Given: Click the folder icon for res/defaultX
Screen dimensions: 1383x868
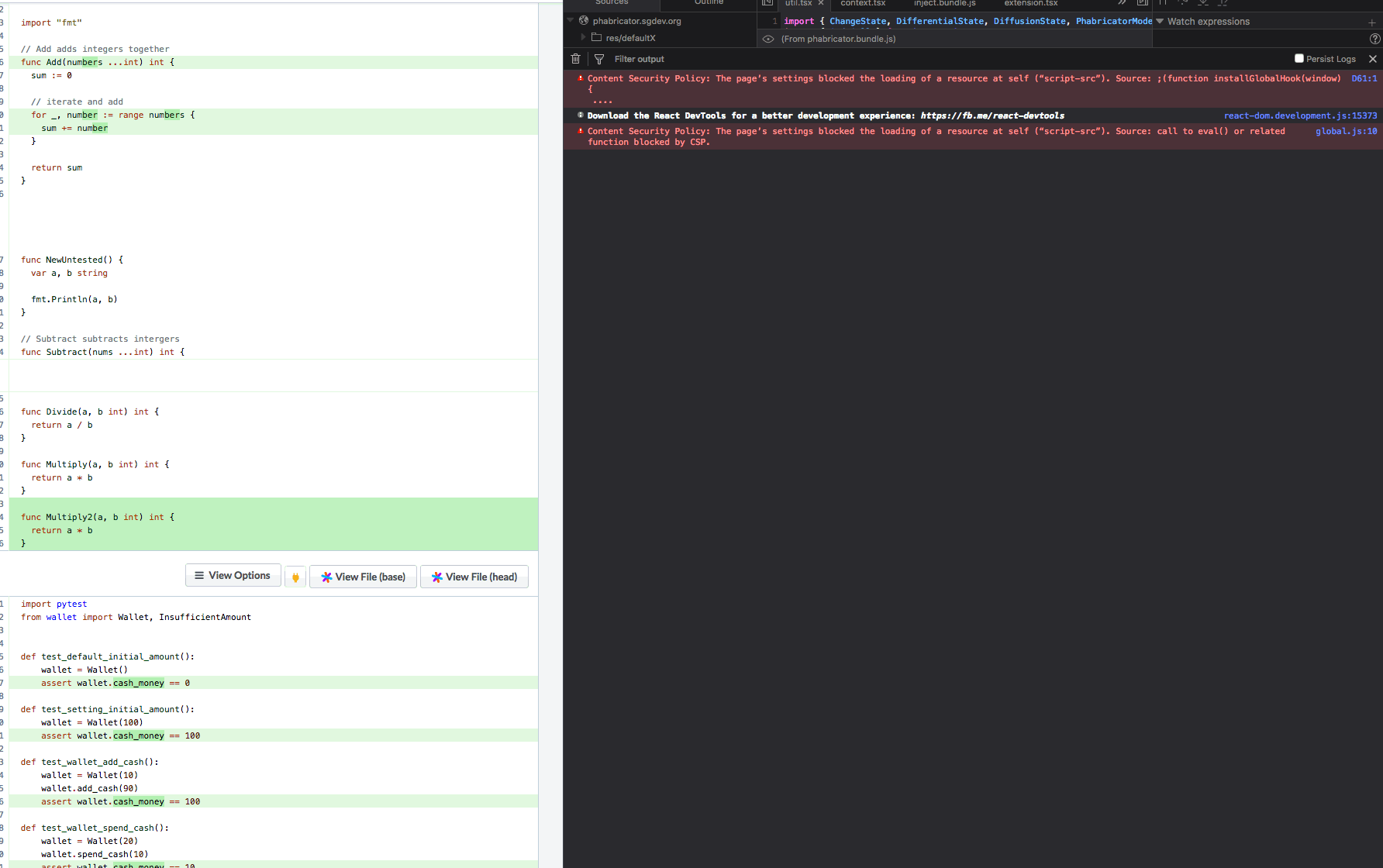Looking at the screenshot, I should tap(596, 37).
